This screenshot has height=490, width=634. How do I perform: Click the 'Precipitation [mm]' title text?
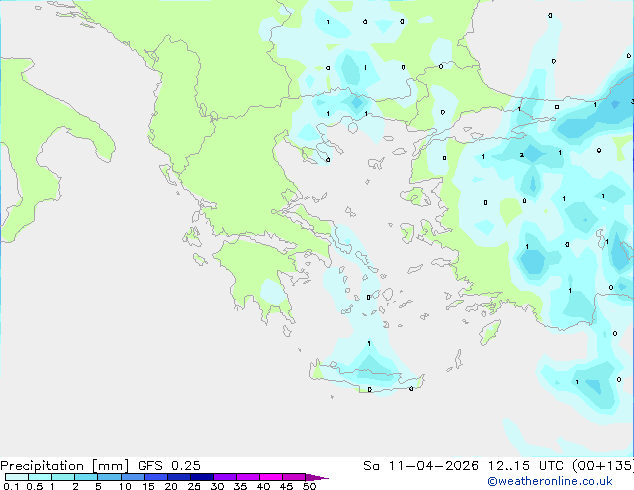point(65,466)
